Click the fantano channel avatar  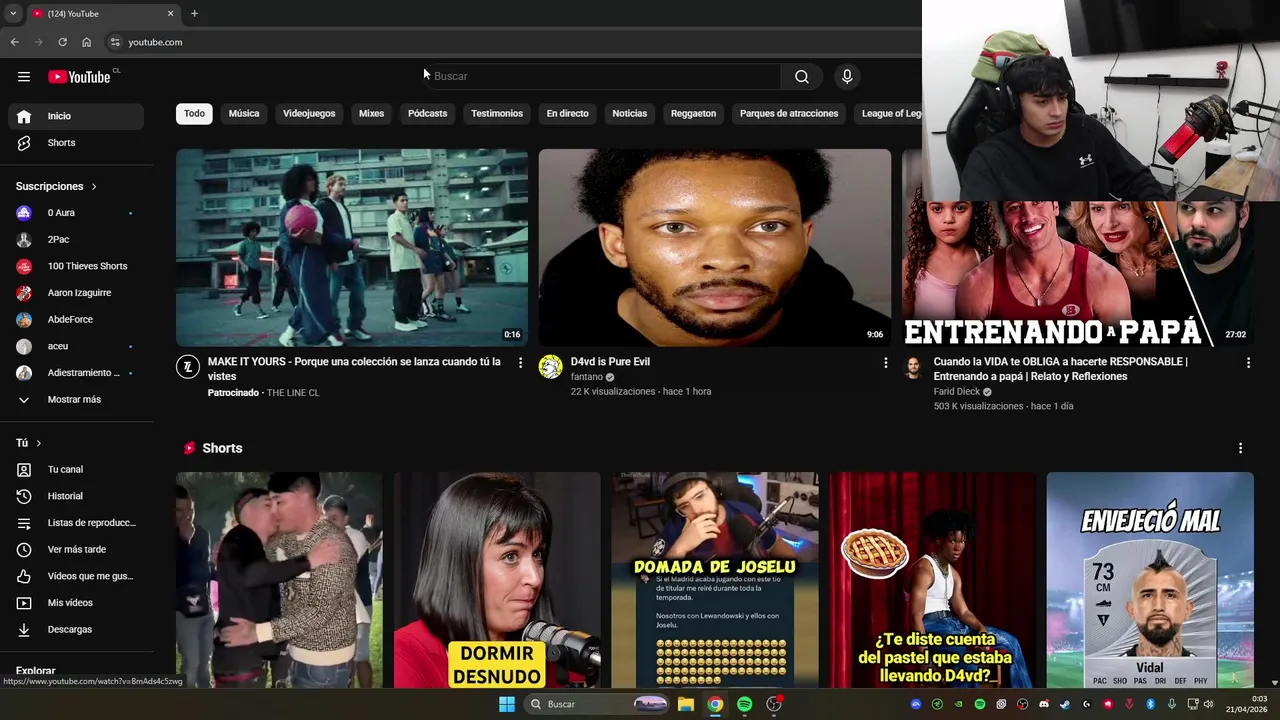[x=551, y=367]
